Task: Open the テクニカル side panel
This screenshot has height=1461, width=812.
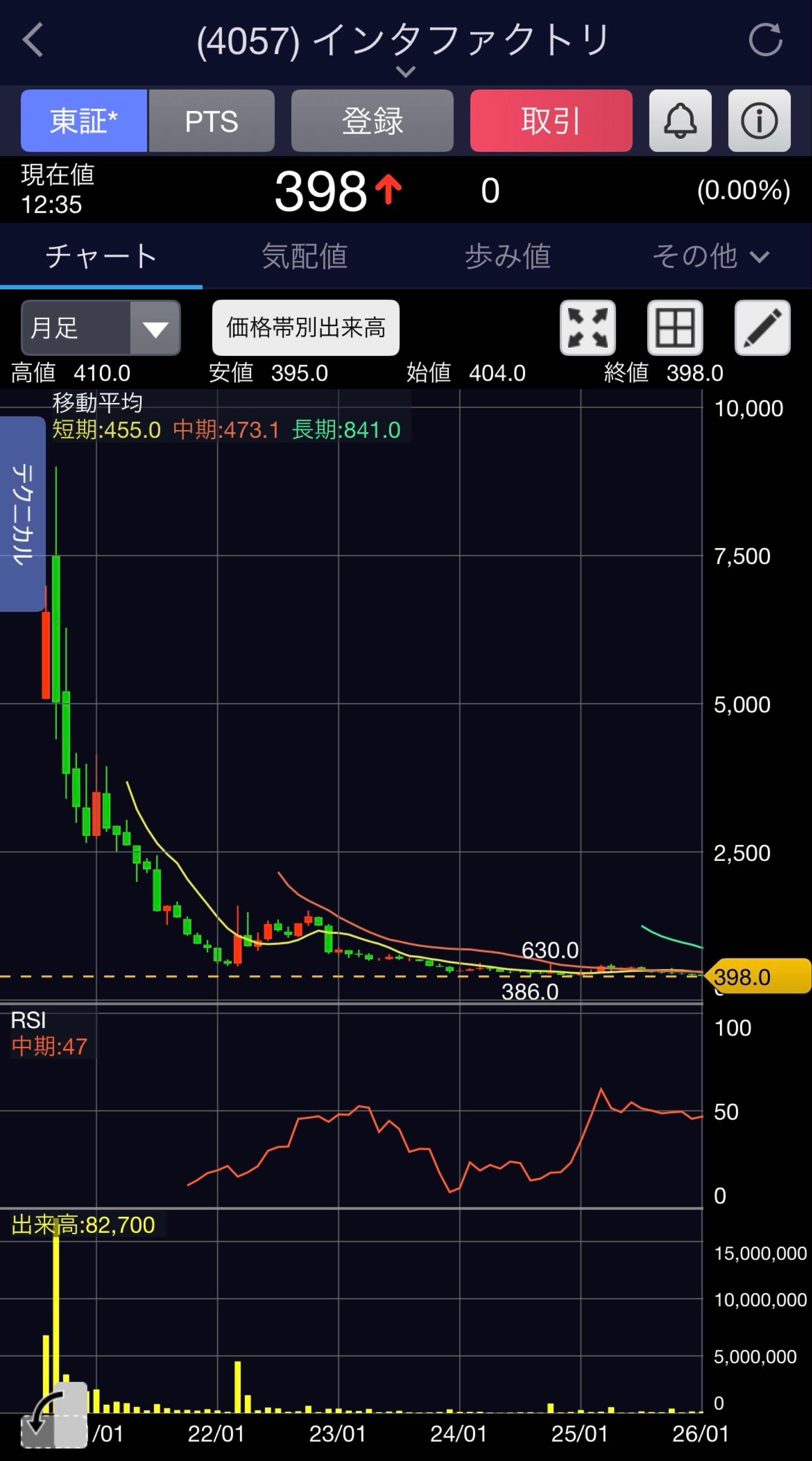Action: 22,514
